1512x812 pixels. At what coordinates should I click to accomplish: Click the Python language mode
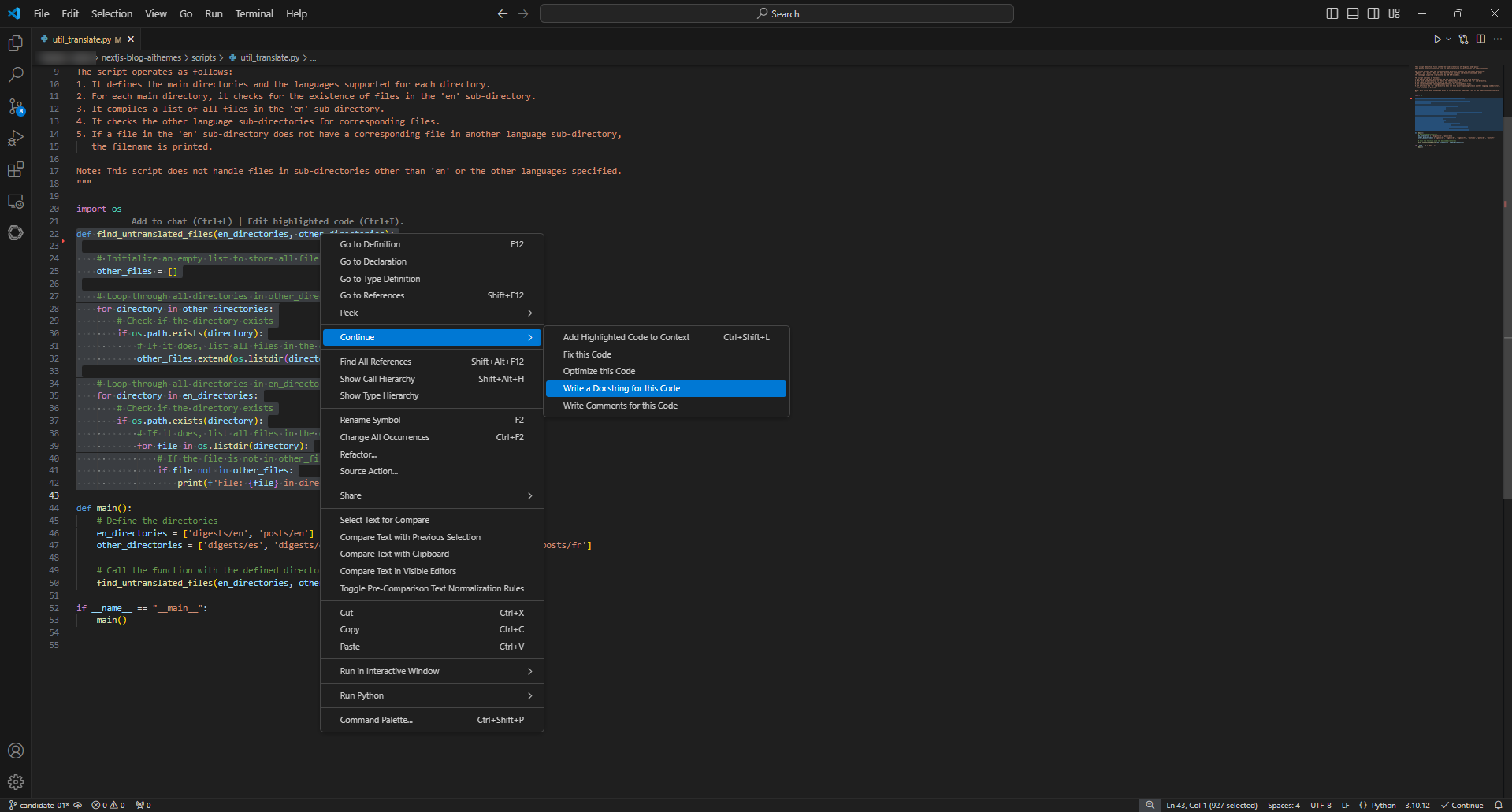[1383, 805]
